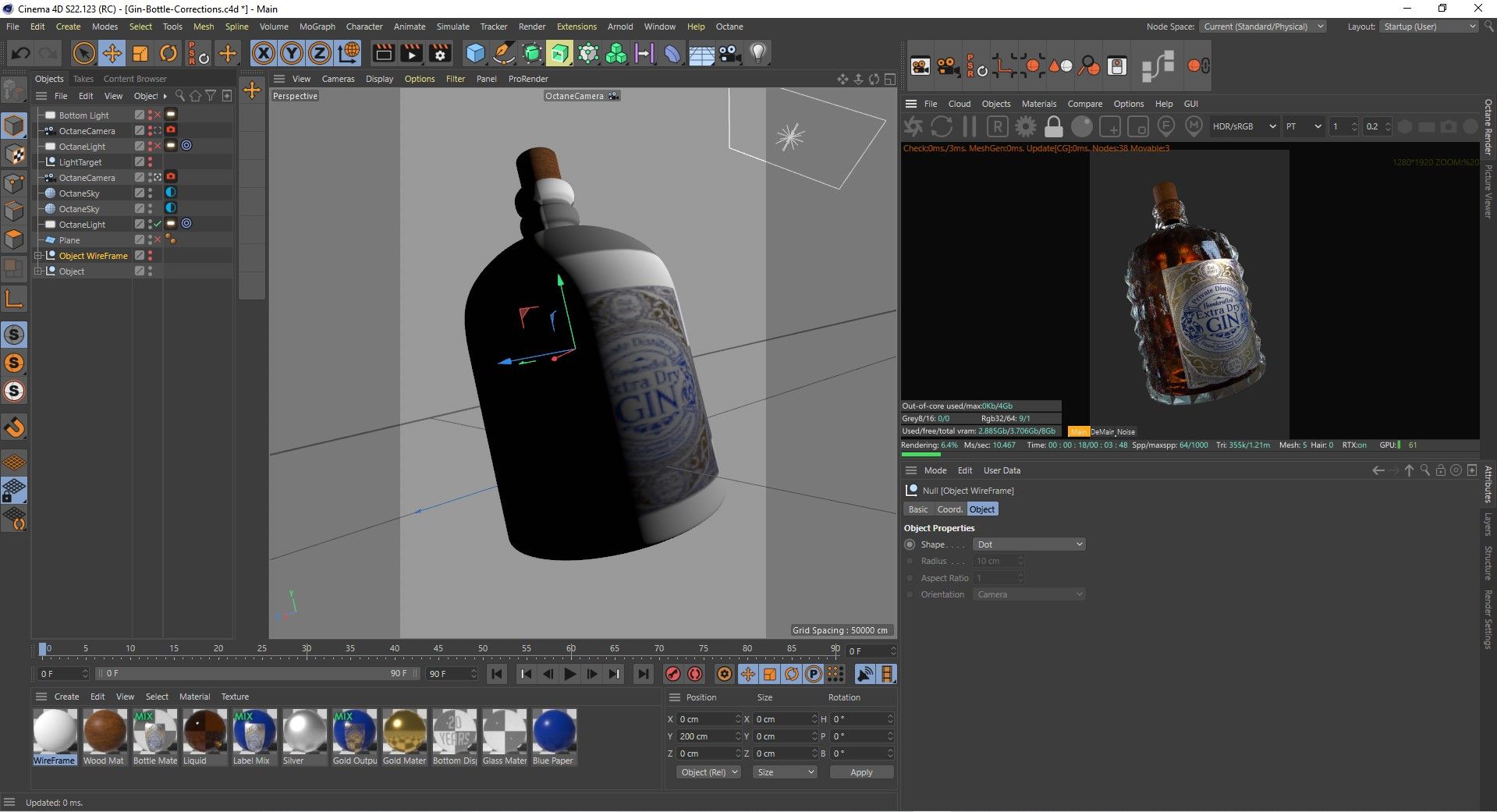Add a Light object from toolbar
The height and width of the screenshot is (812, 1497).
tap(757, 53)
